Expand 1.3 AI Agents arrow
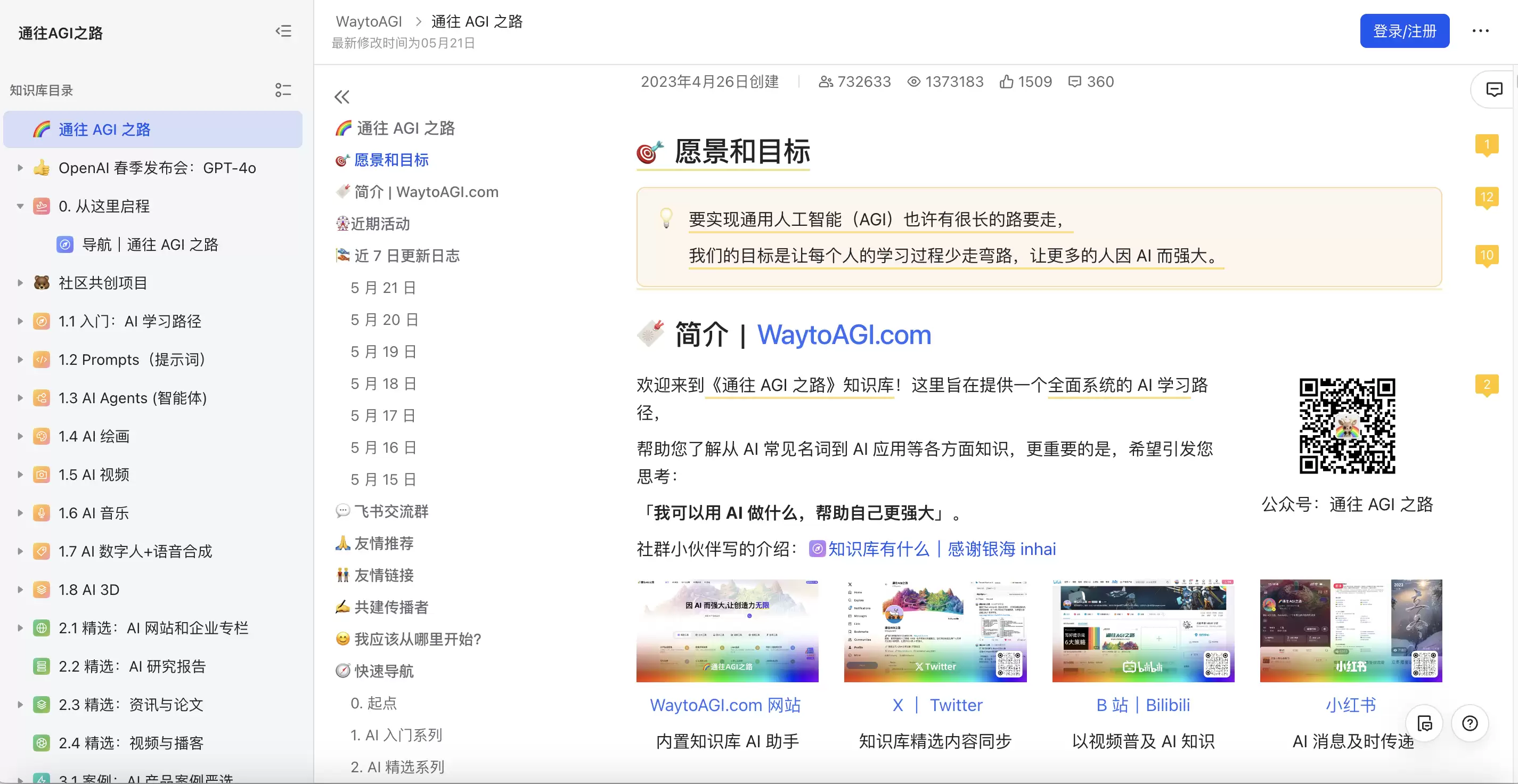 click(x=20, y=397)
